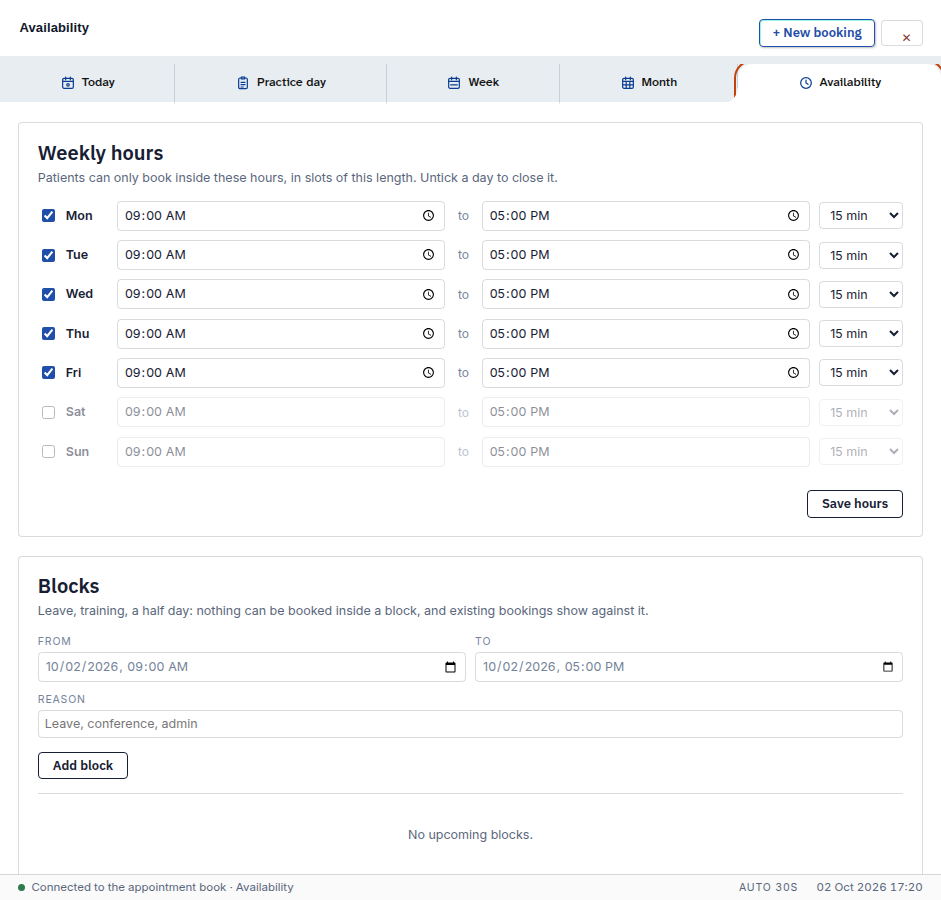The width and height of the screenshot is (941, 900).
Task: Open time picker clock for Thu end time
Action: tap(793, 334)
